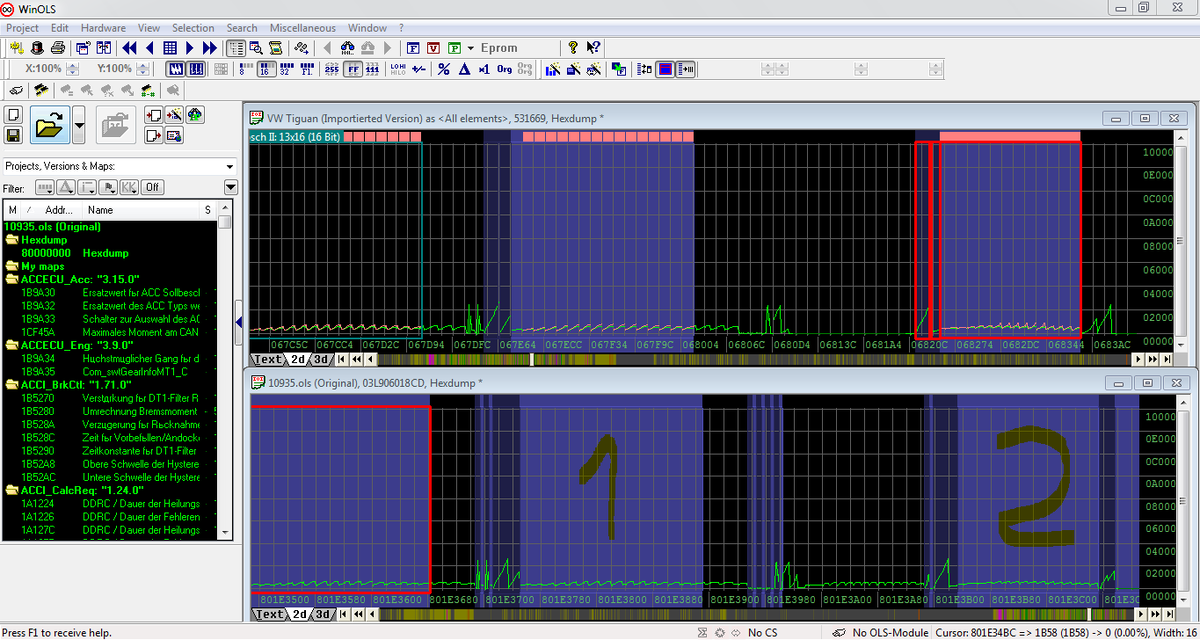The image size is (1200, 640).
Task: Toggle the FL float display mode
Action: [306, 69]
